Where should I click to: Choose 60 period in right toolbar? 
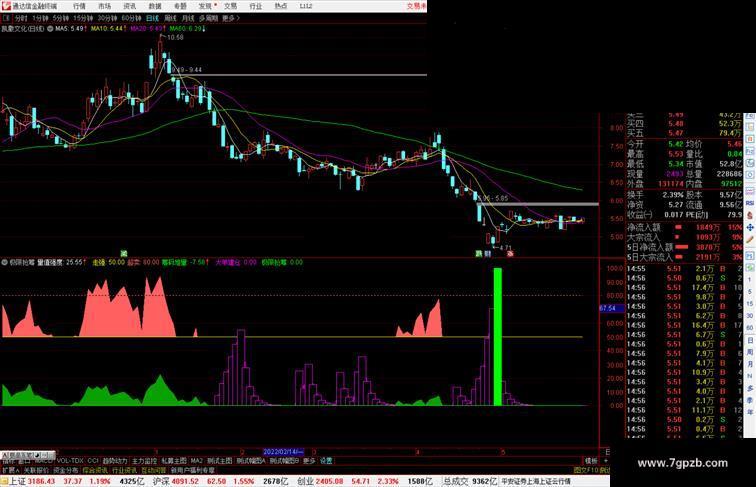(x=750, y=328)
